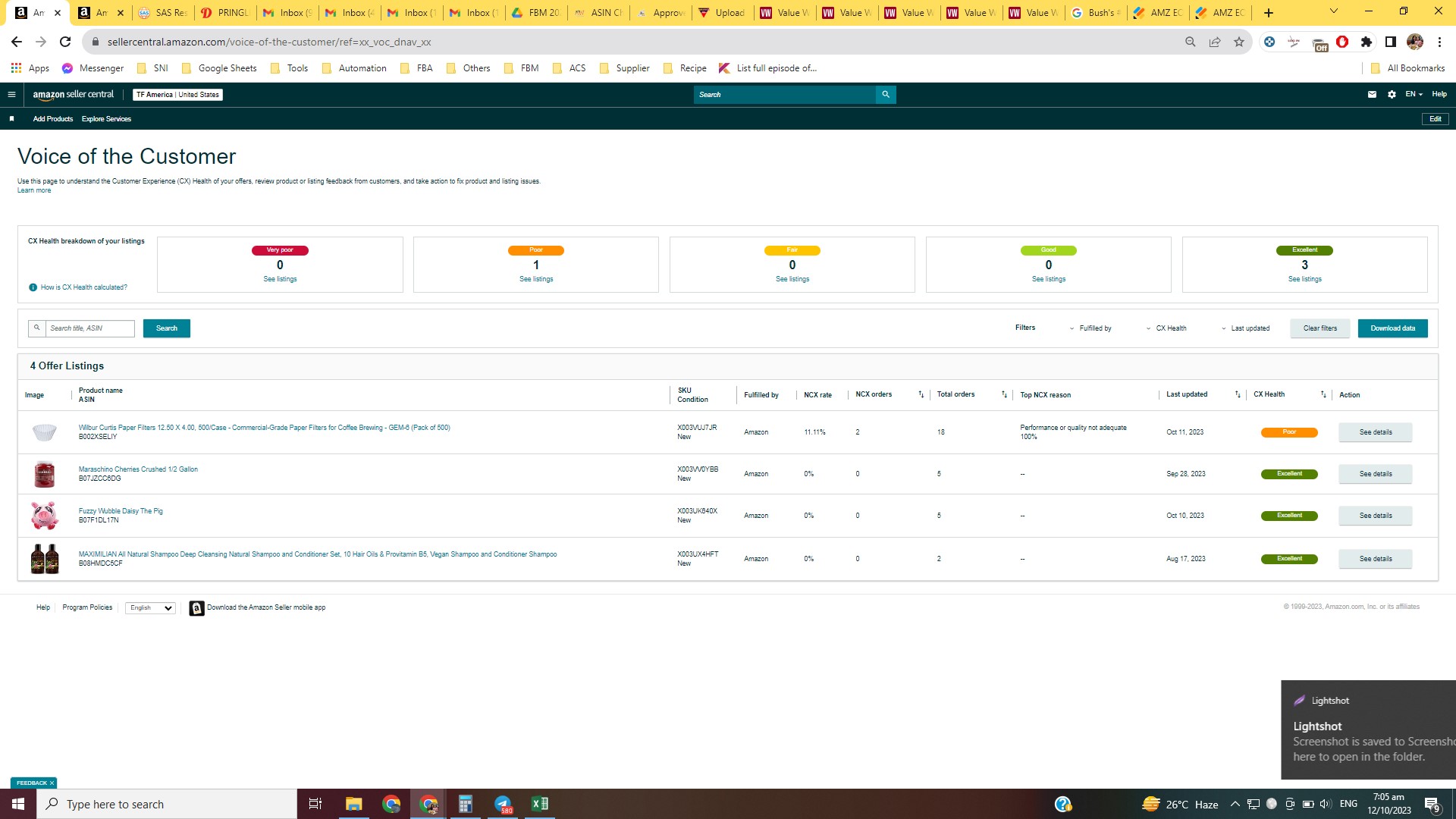The height and width of the screenshot is (819, 1456).
Task: Open the English language selector in footer
Action: (150, 608)
